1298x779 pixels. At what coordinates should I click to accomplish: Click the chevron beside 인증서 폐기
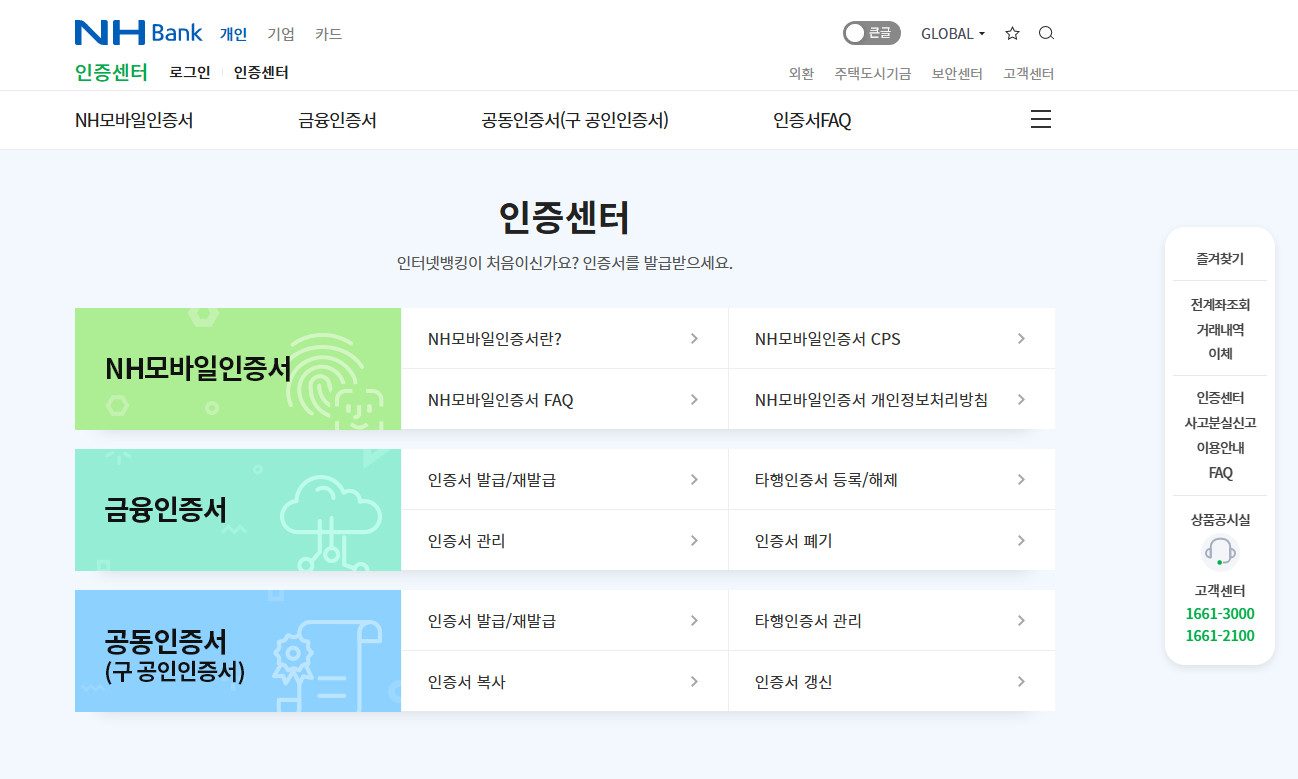(x=1021, y=540)
